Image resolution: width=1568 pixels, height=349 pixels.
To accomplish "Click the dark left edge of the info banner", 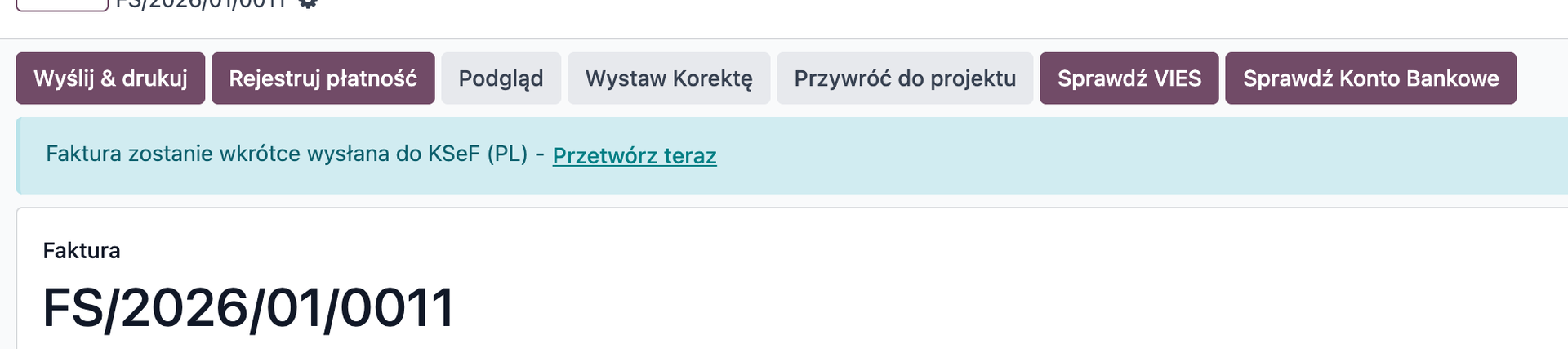I will coord(19,155).
